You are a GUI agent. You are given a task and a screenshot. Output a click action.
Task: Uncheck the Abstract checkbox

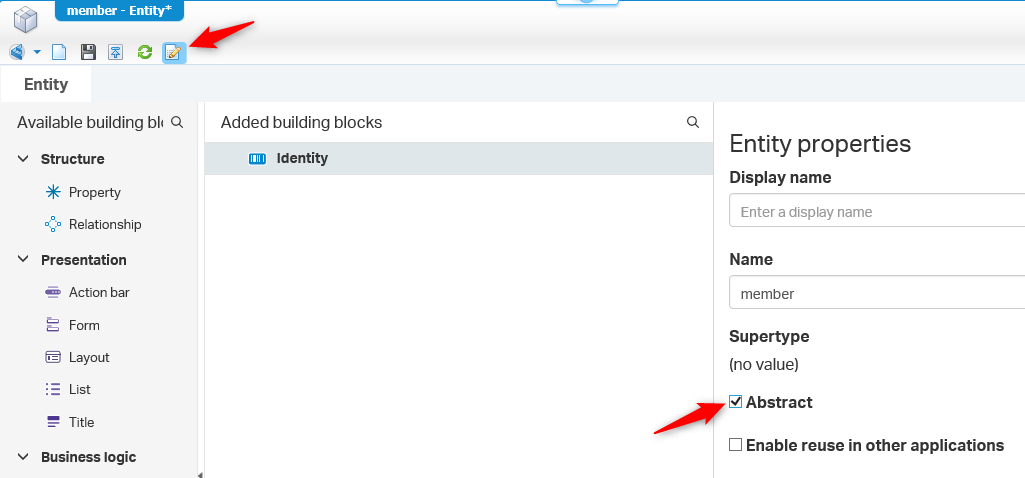pos(736,402)
